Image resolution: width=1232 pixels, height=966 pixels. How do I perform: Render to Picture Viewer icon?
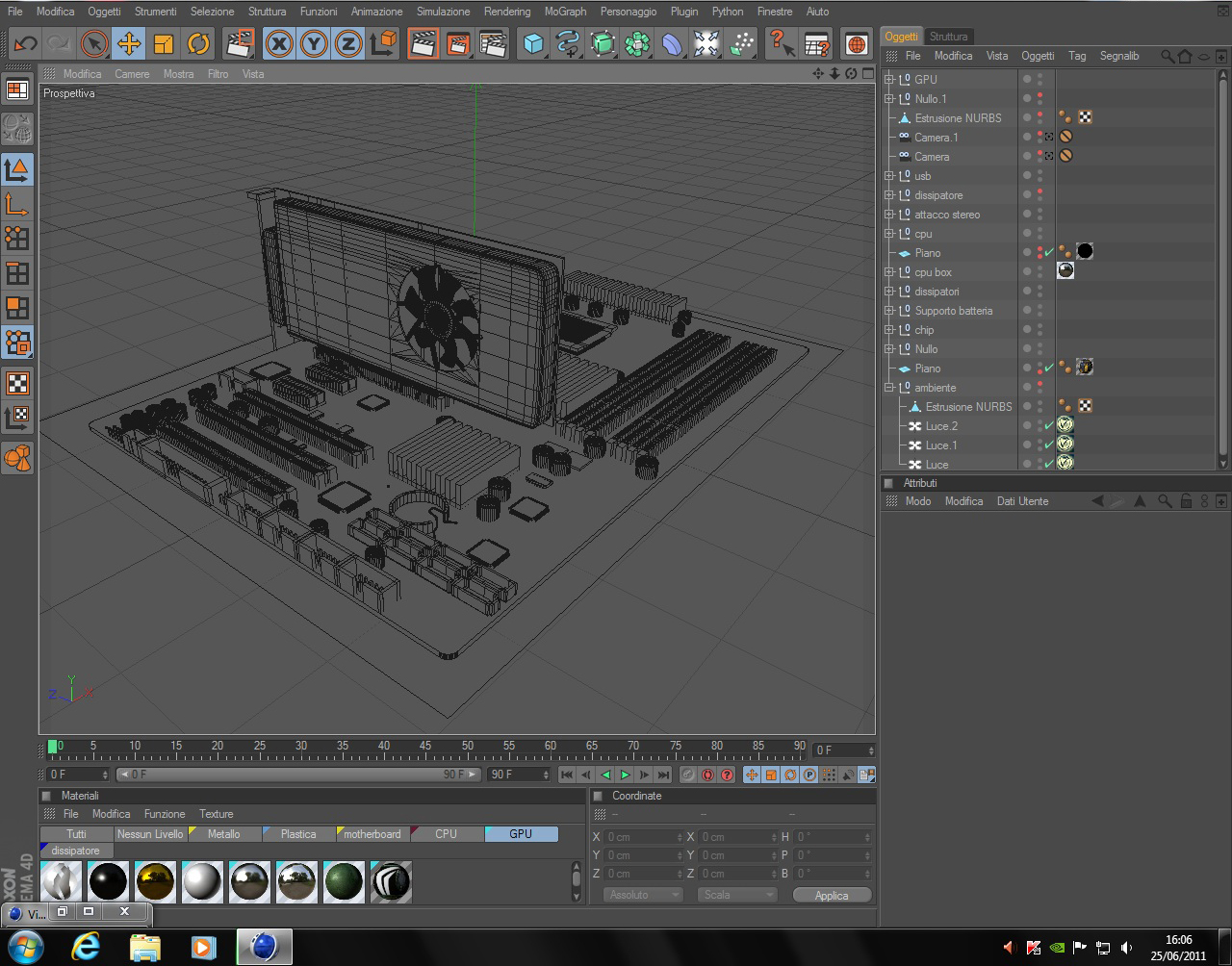(x=459, y=43)
